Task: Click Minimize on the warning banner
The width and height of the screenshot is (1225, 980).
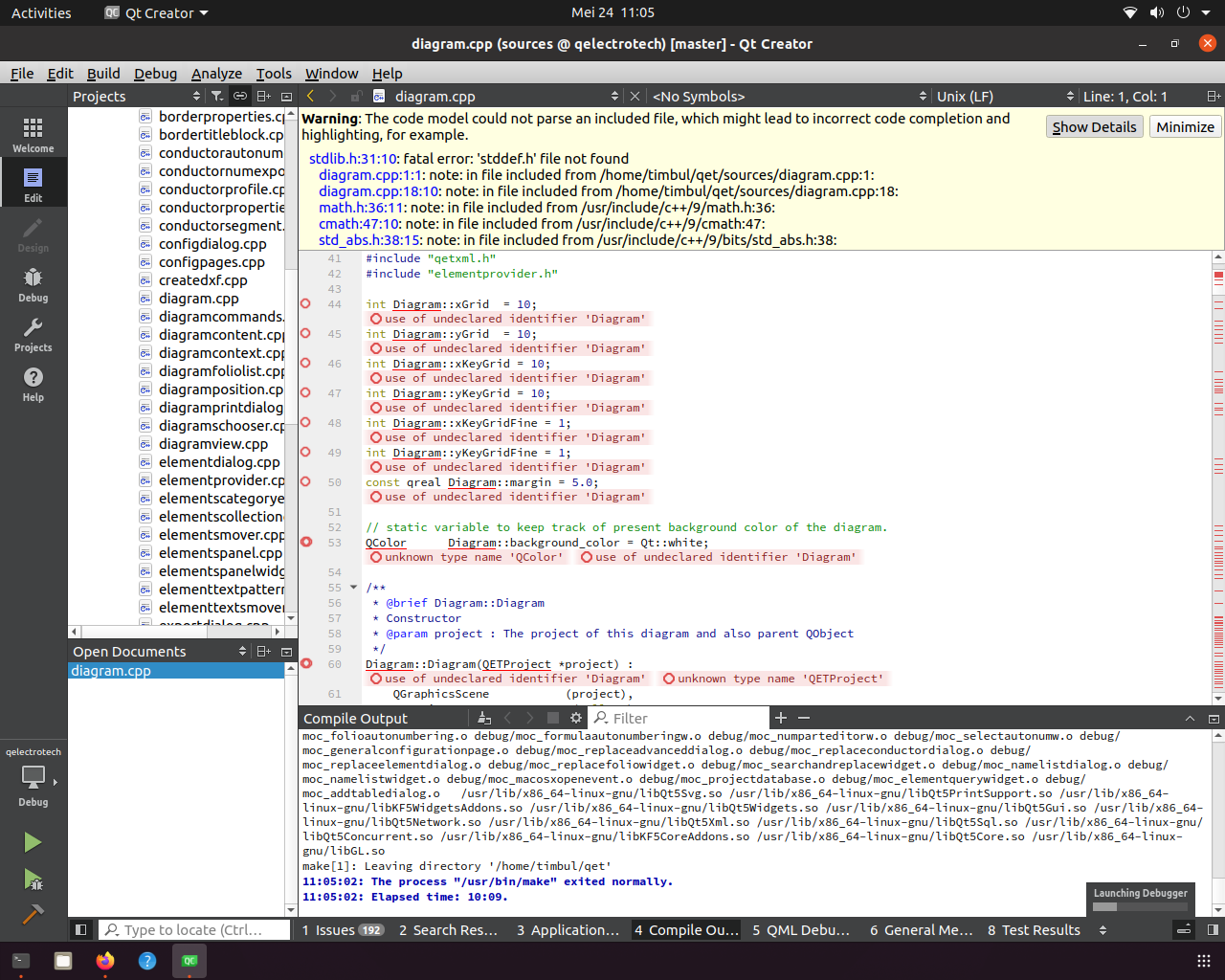Action: (1185, 127)
